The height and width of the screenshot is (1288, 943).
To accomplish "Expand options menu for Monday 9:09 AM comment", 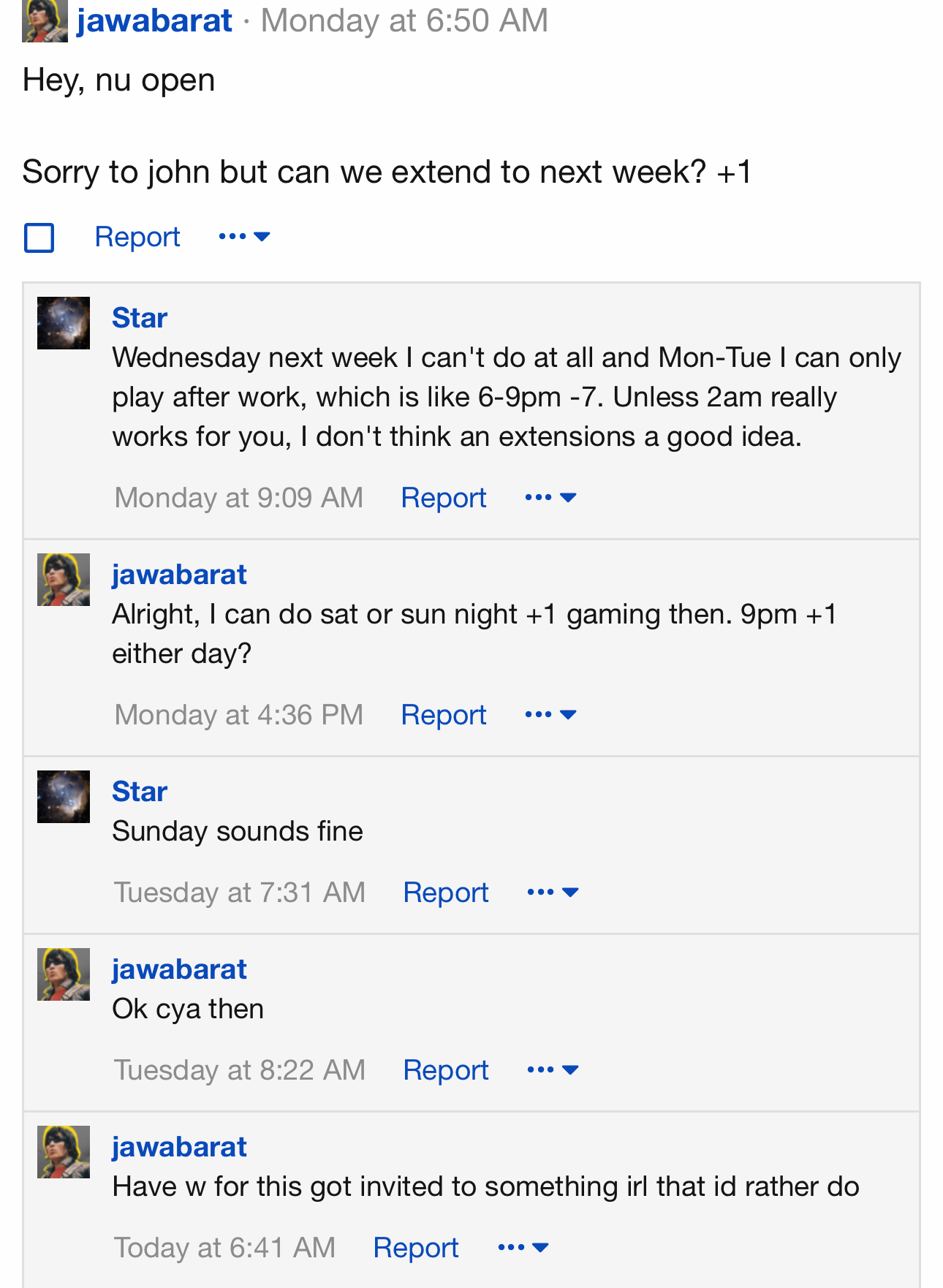I will coord(551,498).
